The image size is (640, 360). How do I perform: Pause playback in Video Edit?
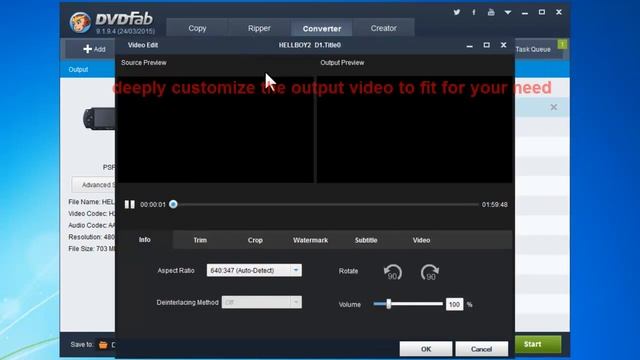tap(129, 204)
